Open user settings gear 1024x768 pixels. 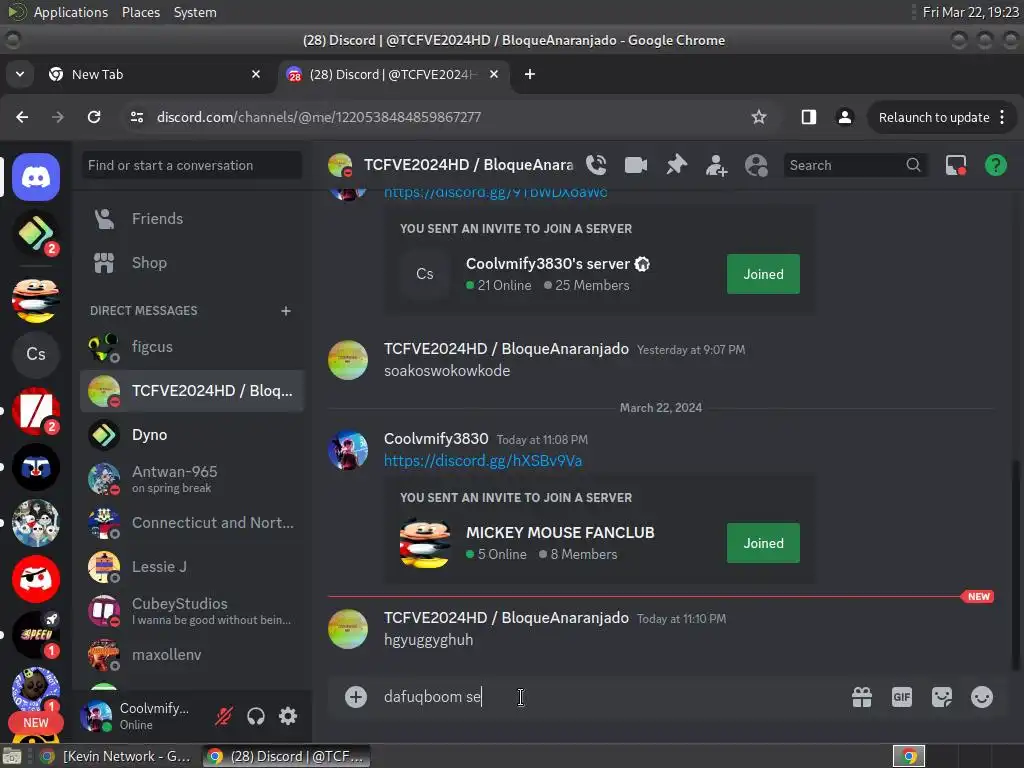tap(288, 716)
